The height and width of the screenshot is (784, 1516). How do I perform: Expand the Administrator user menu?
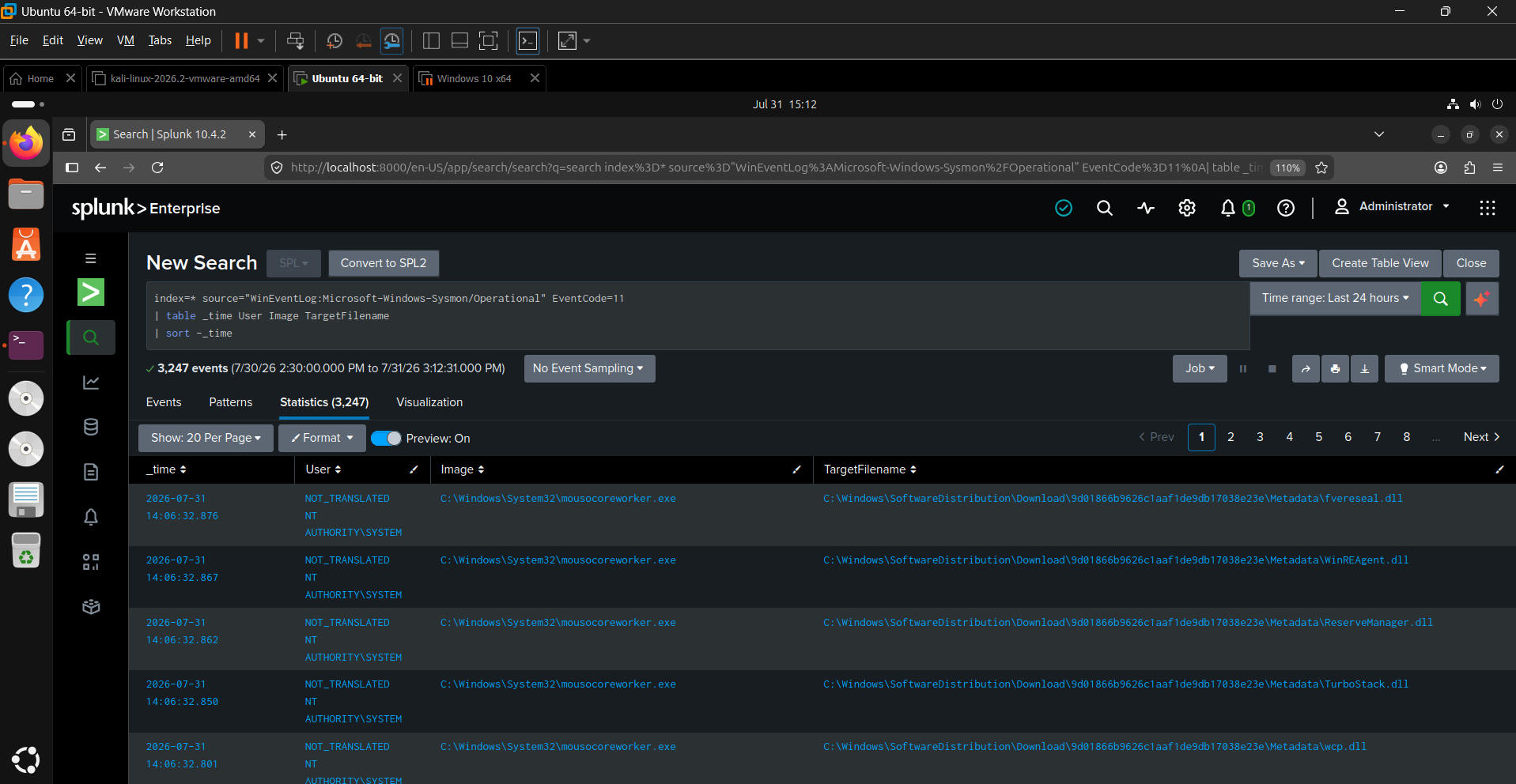(x=1393, y=207)
